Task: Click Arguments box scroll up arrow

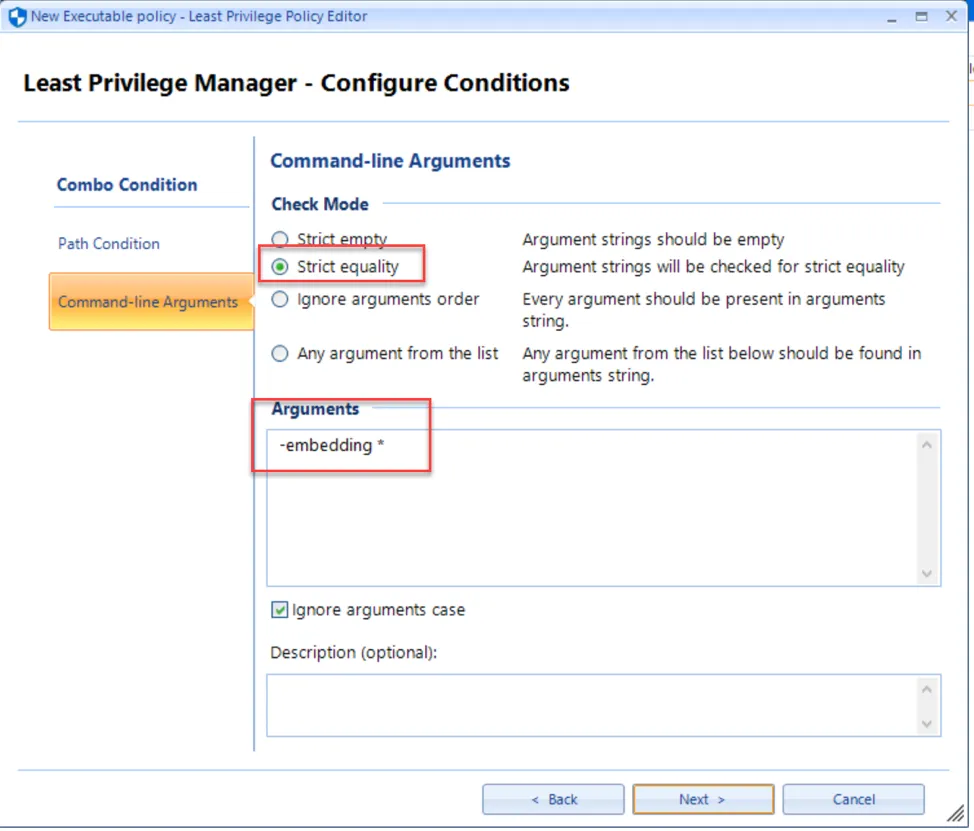Action: pyautogui.click(x=927, y=445)
